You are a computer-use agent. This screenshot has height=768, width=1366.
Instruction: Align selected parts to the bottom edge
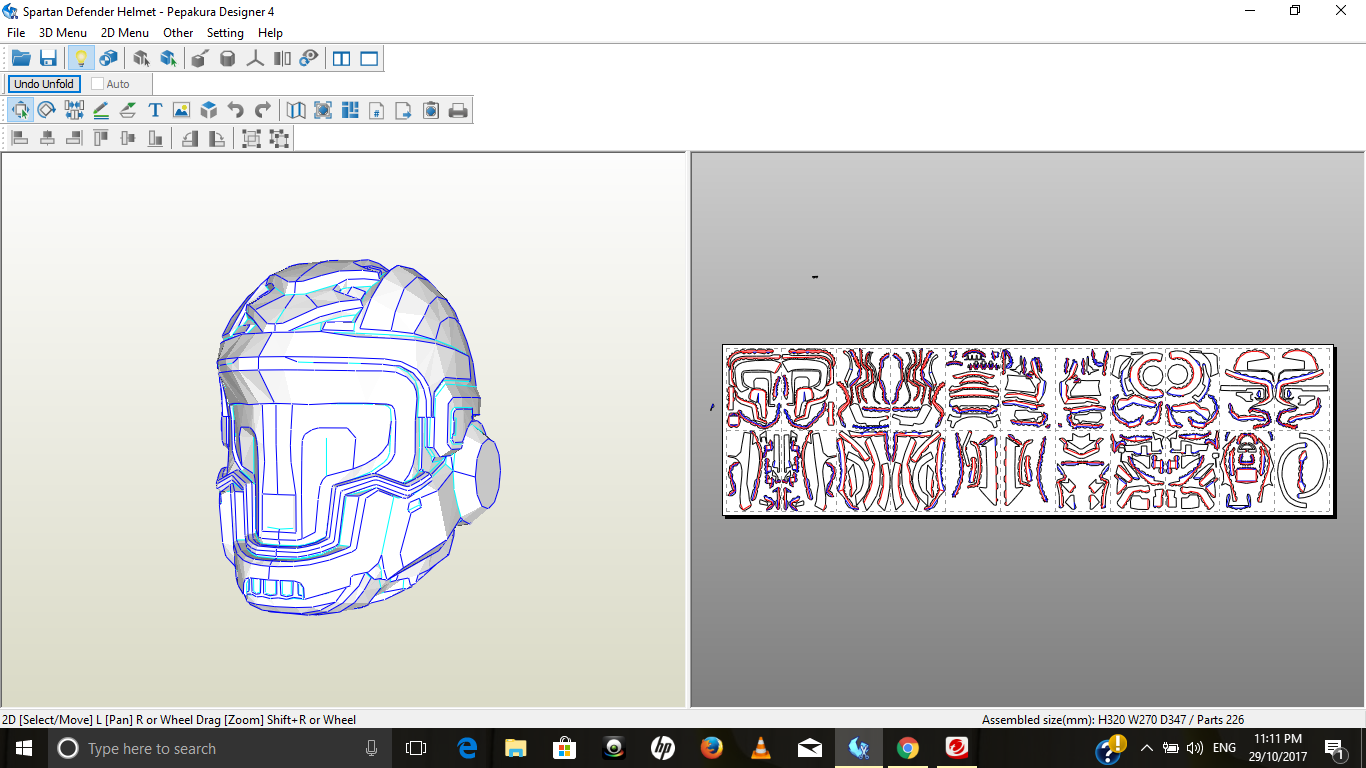[x=155, y=138]
